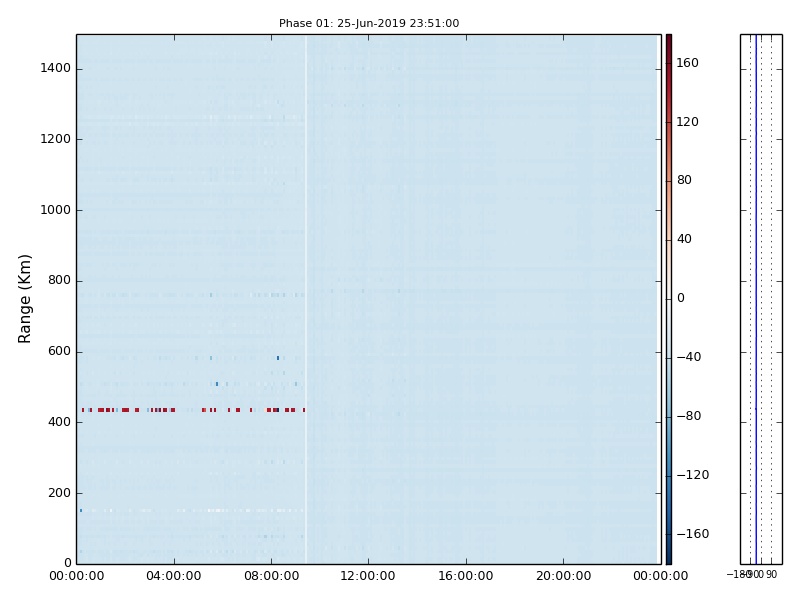This screenshot has height=600, width=800.
Task: Click the 1200 range tick label
Action: 56,139
